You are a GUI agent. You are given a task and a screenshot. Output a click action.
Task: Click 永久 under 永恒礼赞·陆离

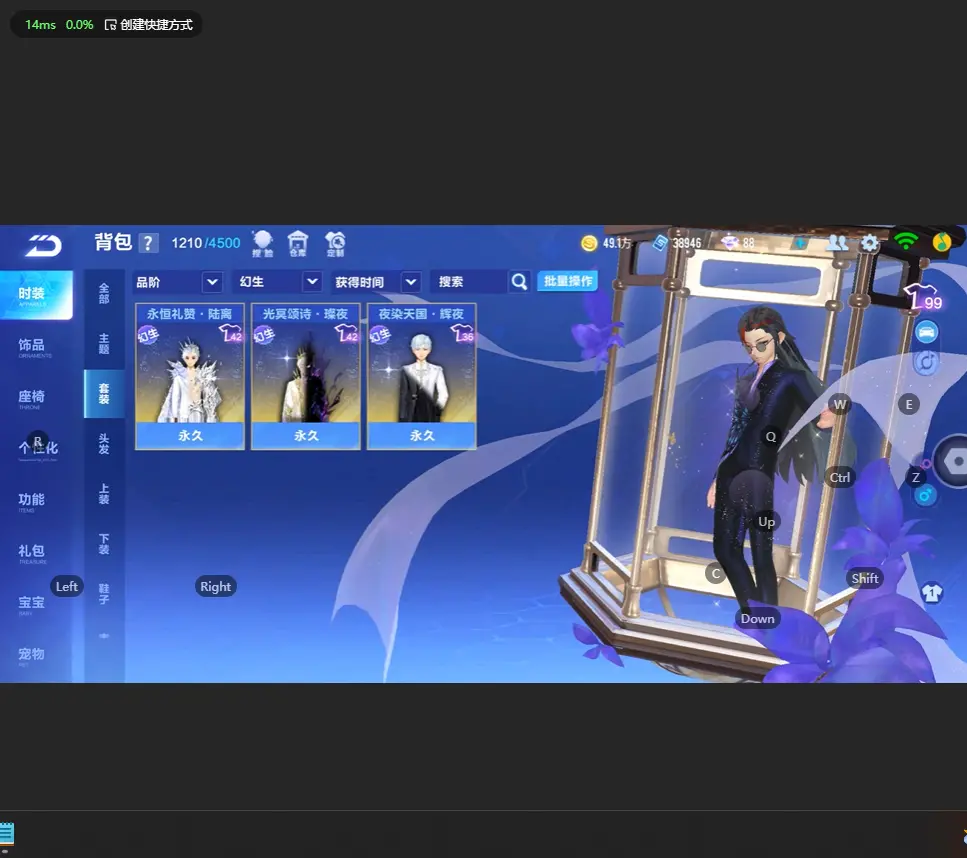190,435
